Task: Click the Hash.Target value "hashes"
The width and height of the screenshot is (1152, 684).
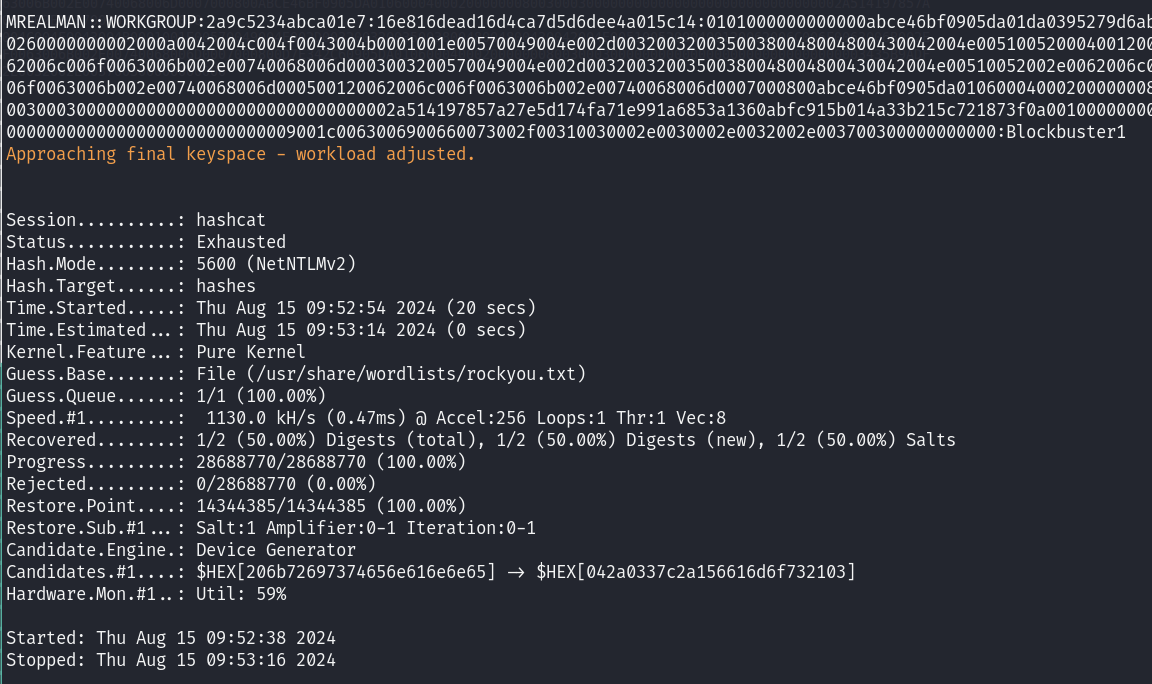Action: [x=226, y=286]
